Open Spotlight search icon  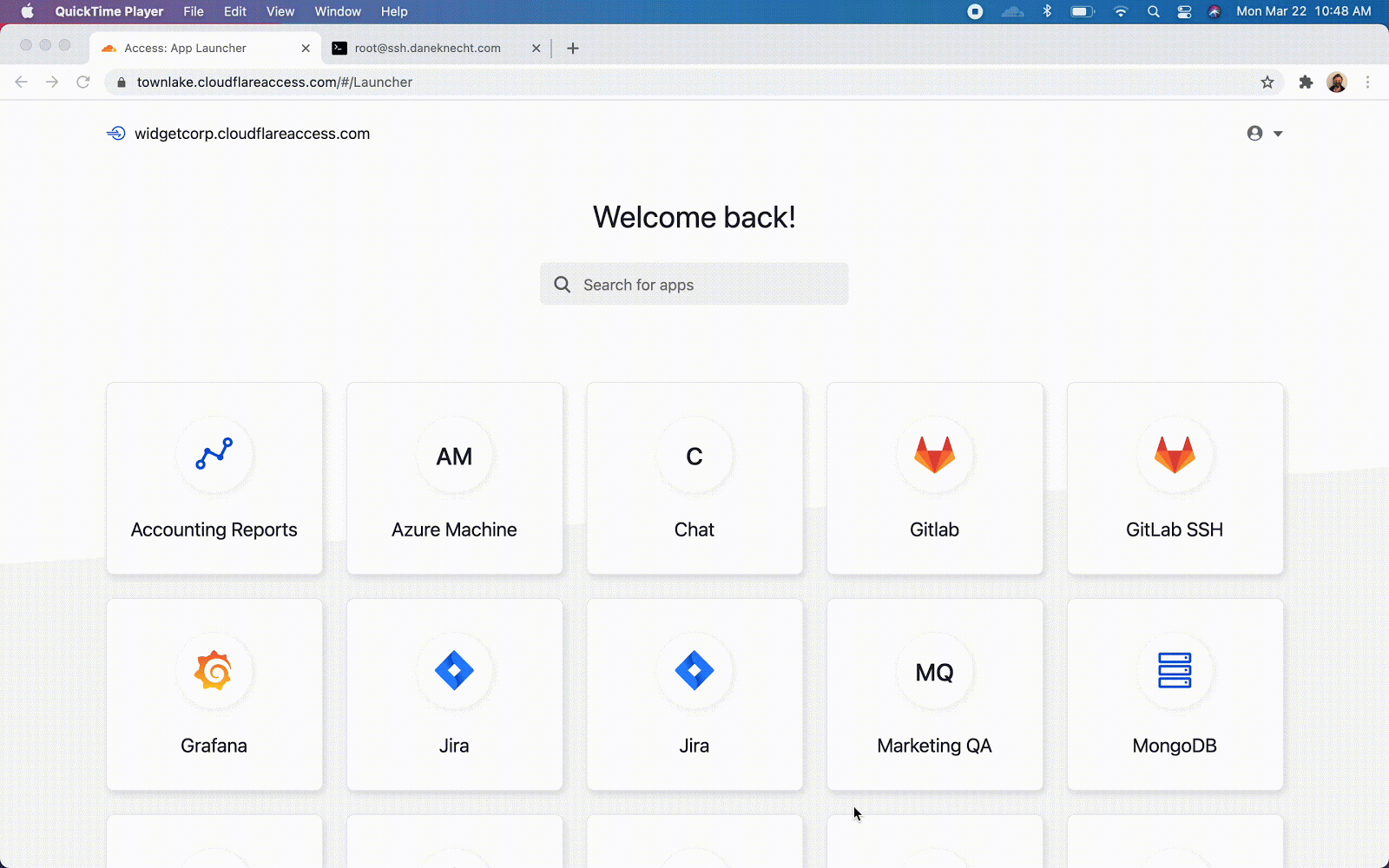pos(1153,11)
